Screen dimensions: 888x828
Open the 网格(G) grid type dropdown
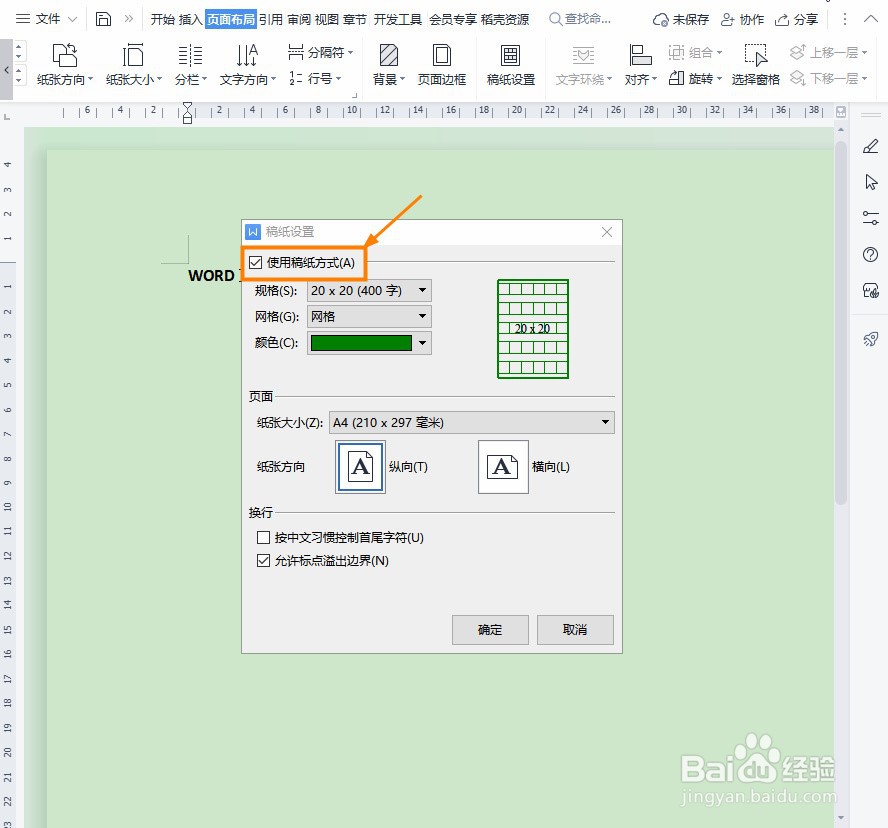[x=369, y=317]
